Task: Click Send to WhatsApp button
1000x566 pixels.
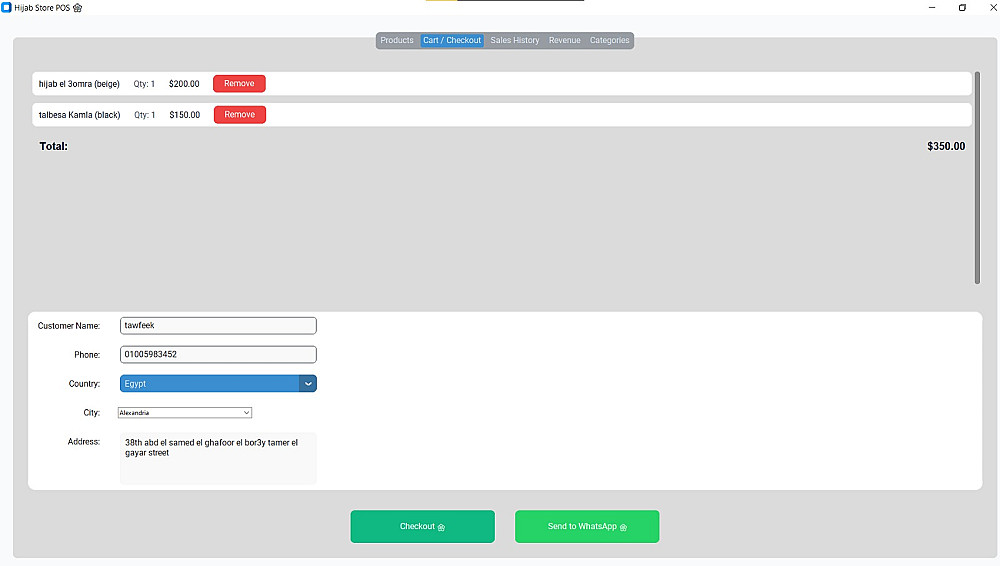Action: [587, 526]
